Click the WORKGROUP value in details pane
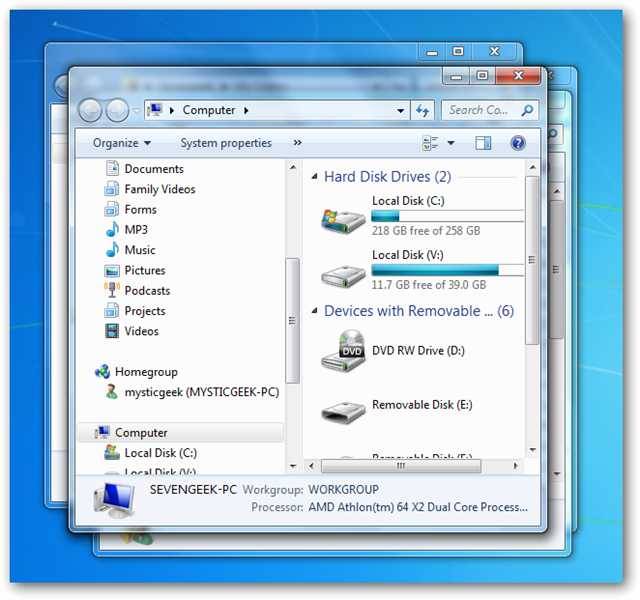This screenshot has height=600, width=640. [x=343, y=489]
